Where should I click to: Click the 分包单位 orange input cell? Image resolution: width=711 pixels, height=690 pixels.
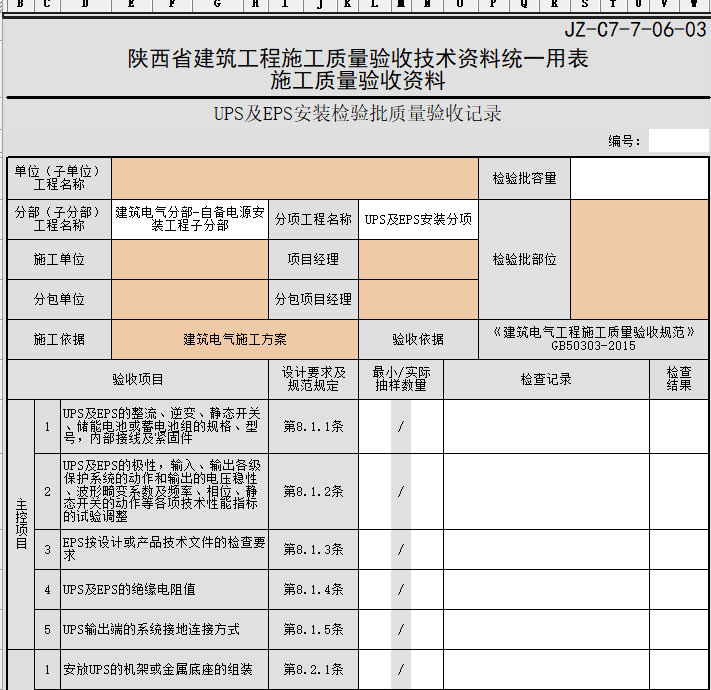coord(190,299)
